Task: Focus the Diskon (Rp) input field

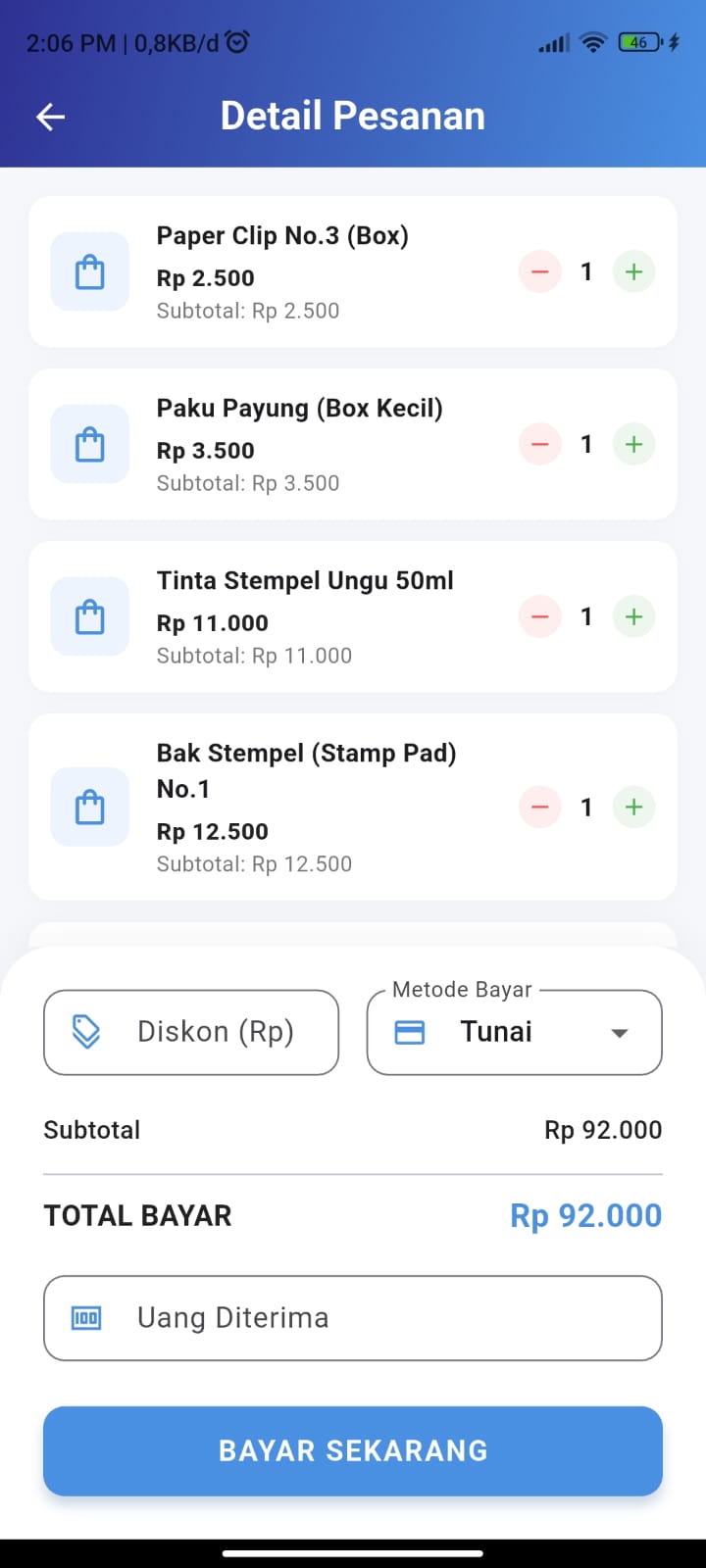Action: coord(191,1032)
